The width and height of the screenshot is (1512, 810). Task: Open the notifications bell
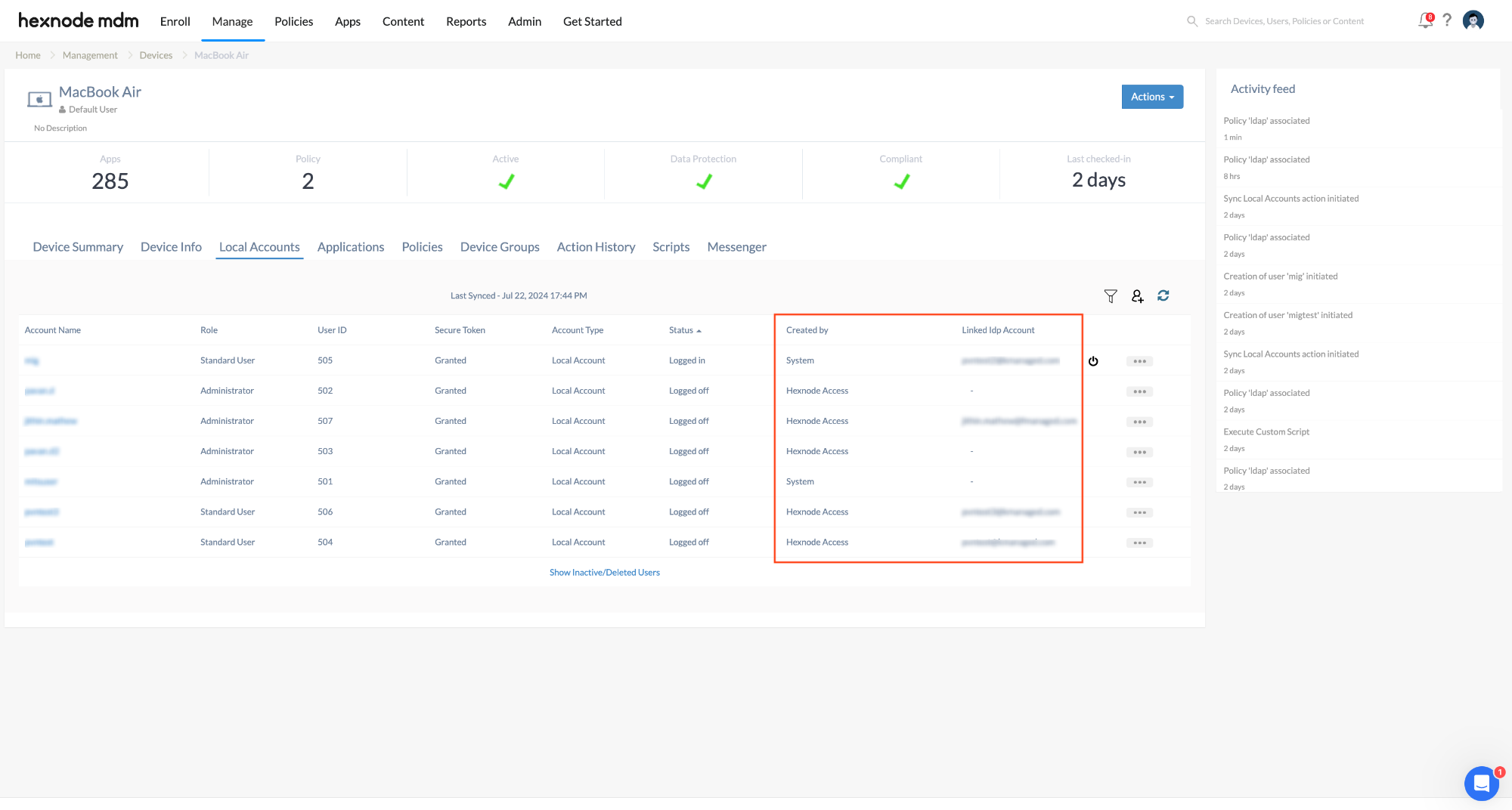click(1425, 20)
